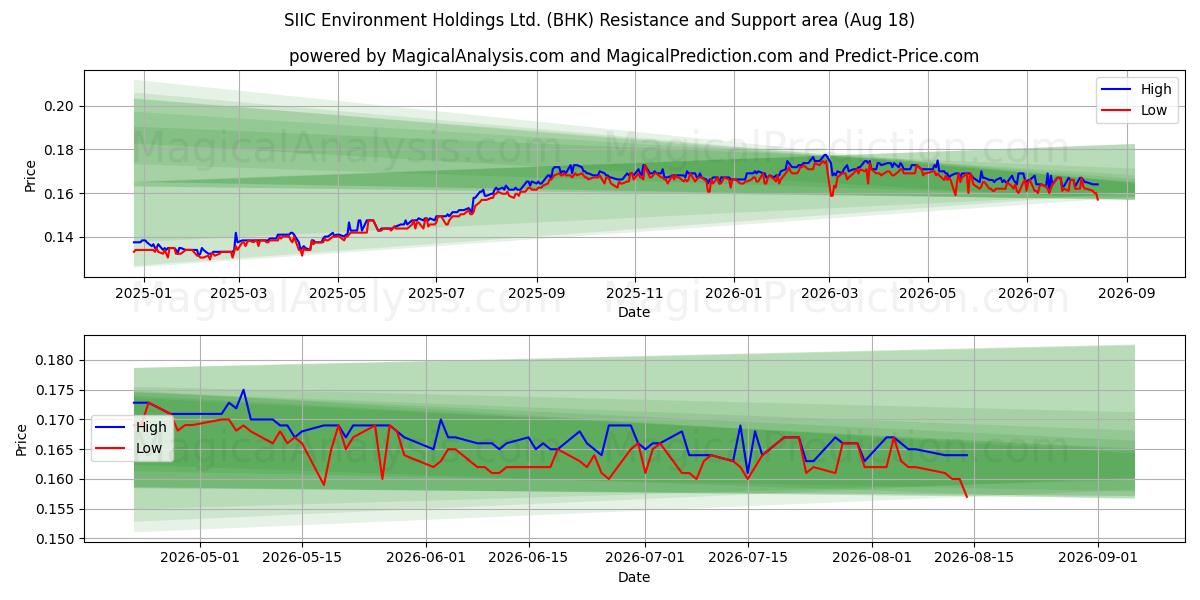The image size is (1200, 600).
Task: Click the bottom chart 'Price' axis label
Action: (x=22, y=439)
